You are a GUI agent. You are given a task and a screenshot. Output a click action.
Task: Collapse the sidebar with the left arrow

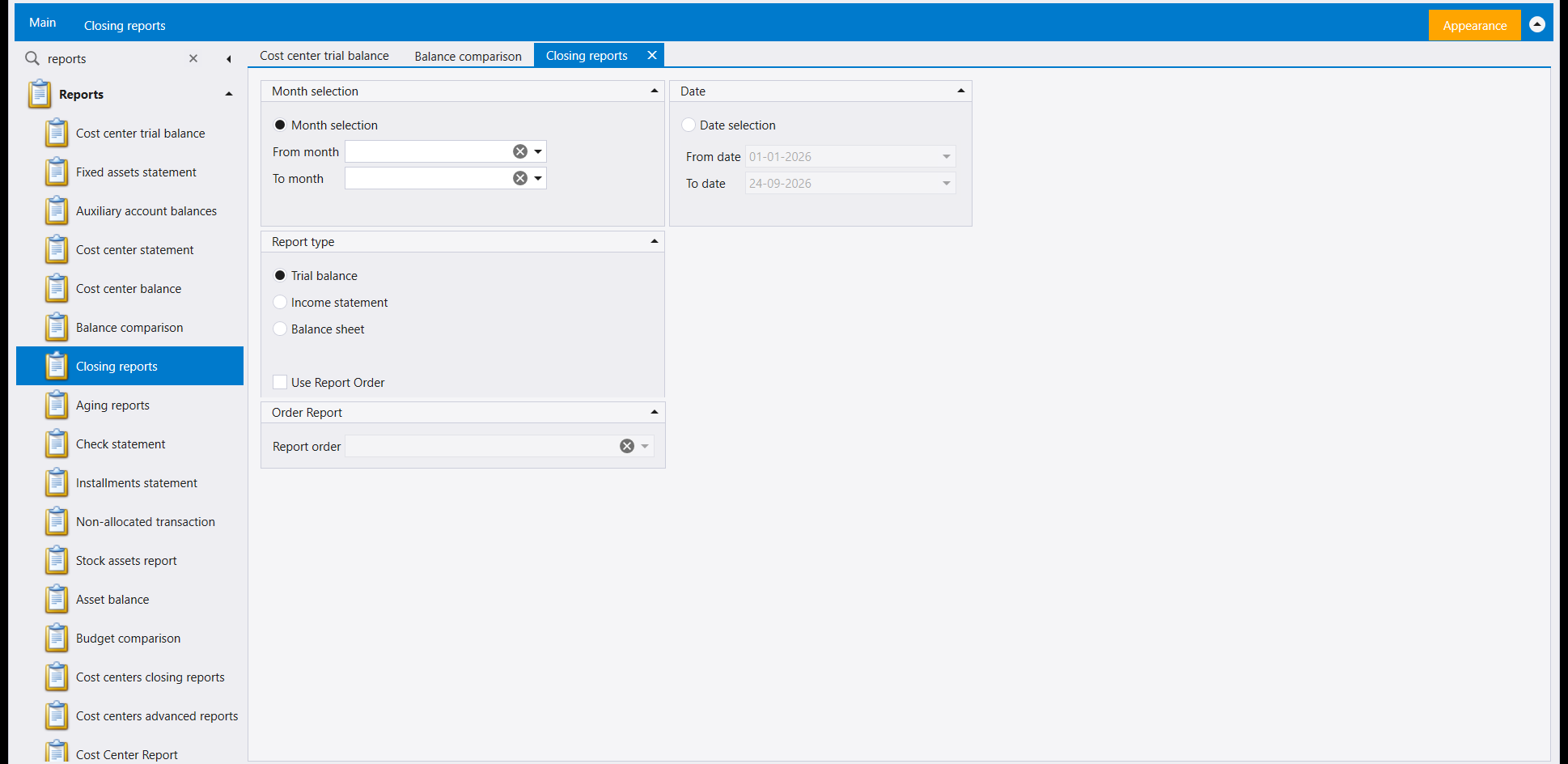[229, 58]
